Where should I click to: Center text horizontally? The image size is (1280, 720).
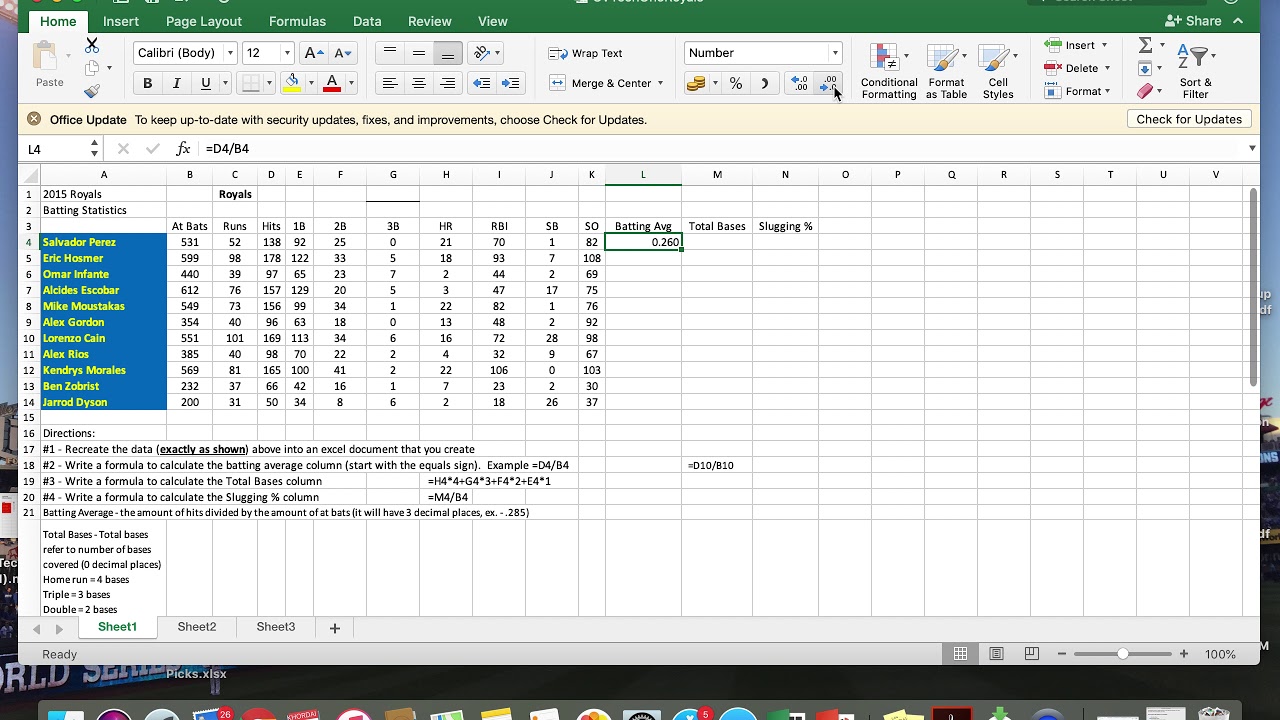pyautogui.click(x=419, y=83)
